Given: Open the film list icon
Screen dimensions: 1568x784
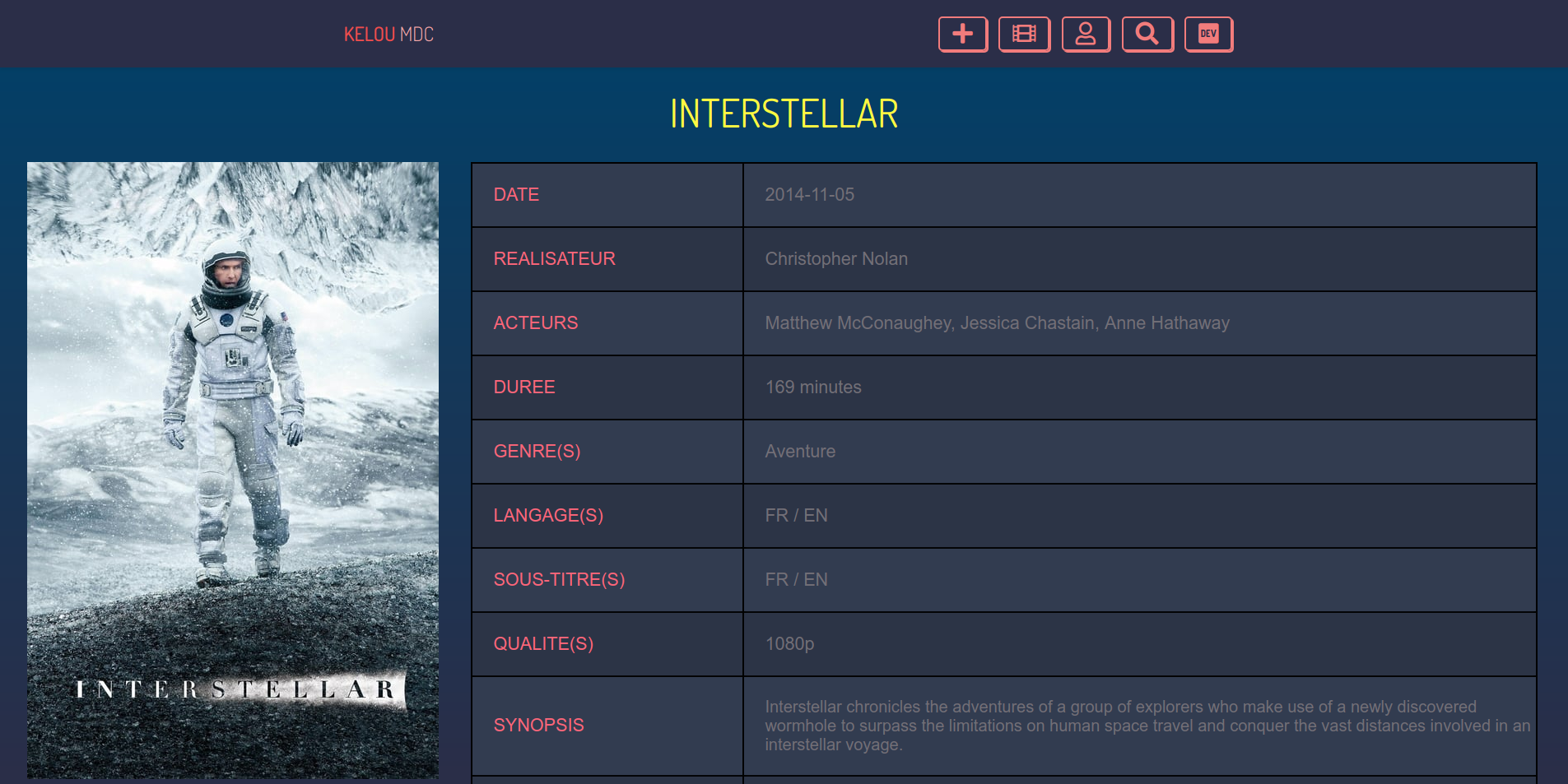Looking at the screenshot, I should [1025, 35].
